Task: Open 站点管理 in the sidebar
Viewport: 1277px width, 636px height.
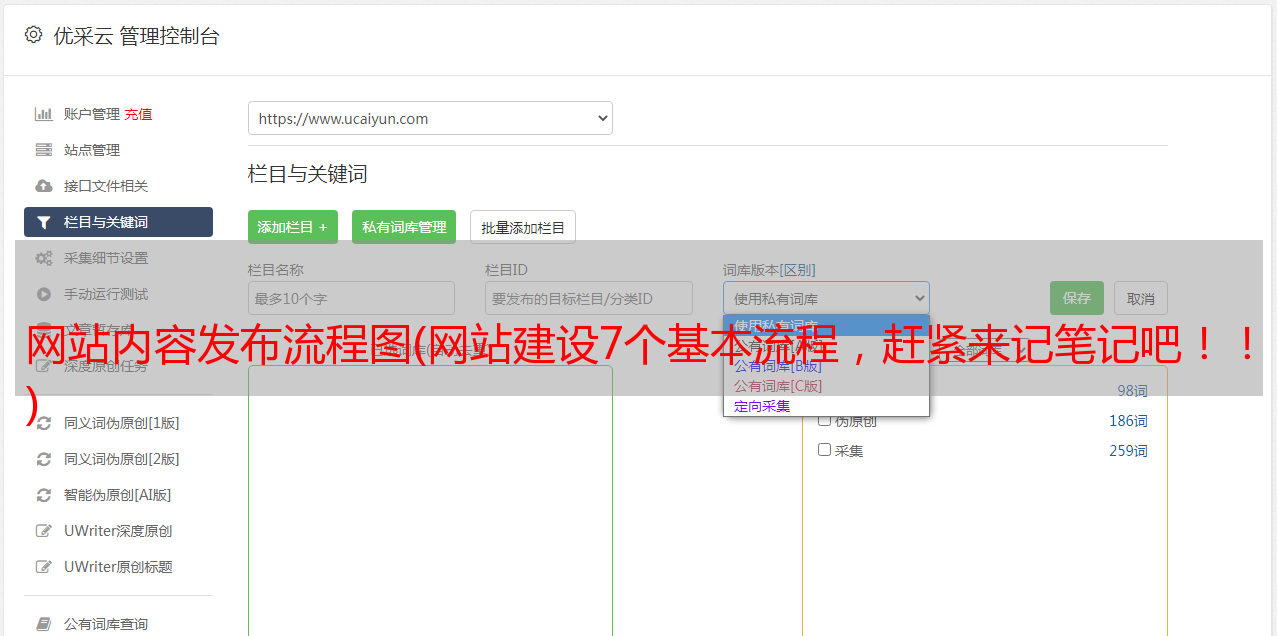Action: [92, 150]
